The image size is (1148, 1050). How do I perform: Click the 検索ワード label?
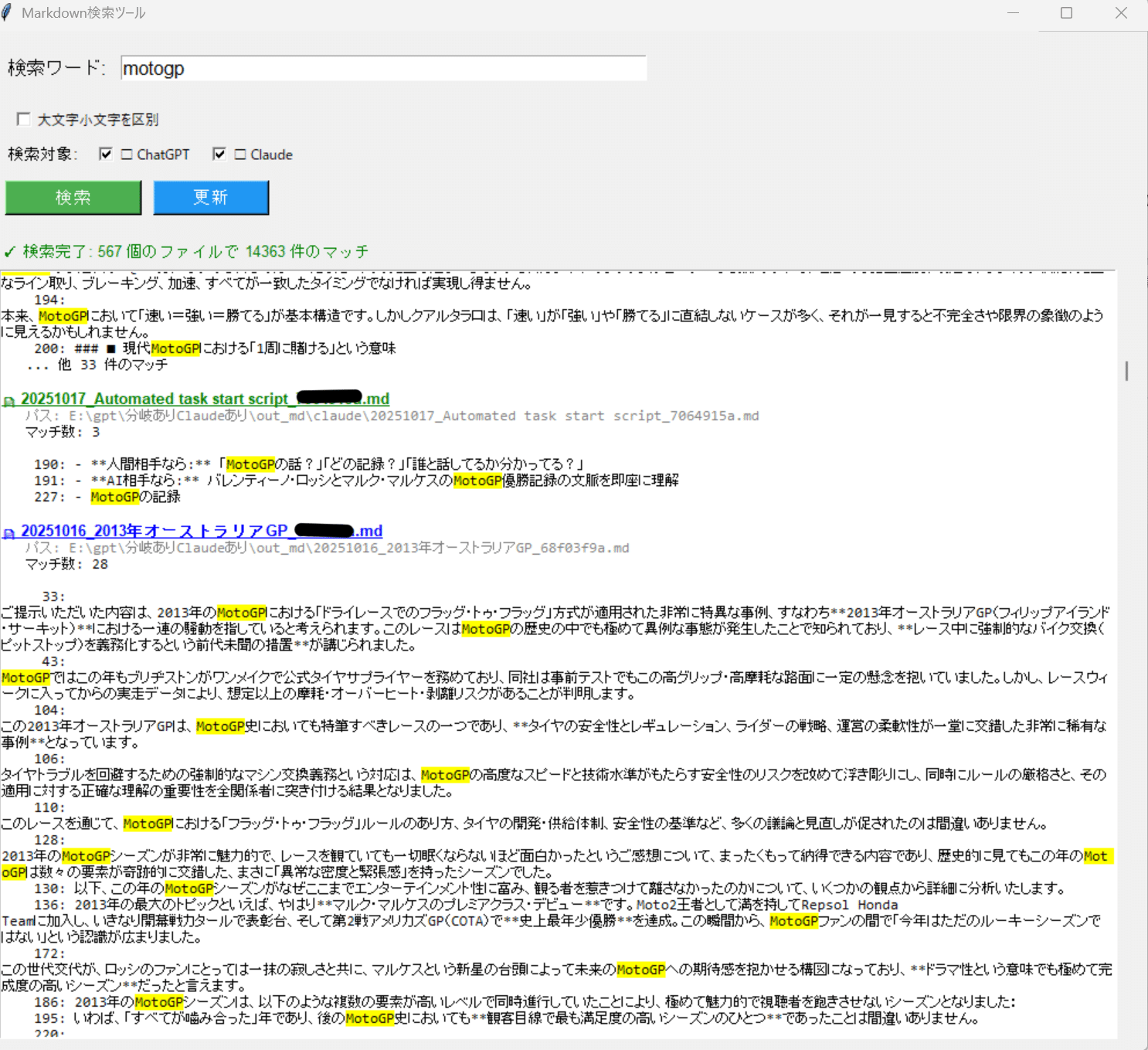[56, 68]
